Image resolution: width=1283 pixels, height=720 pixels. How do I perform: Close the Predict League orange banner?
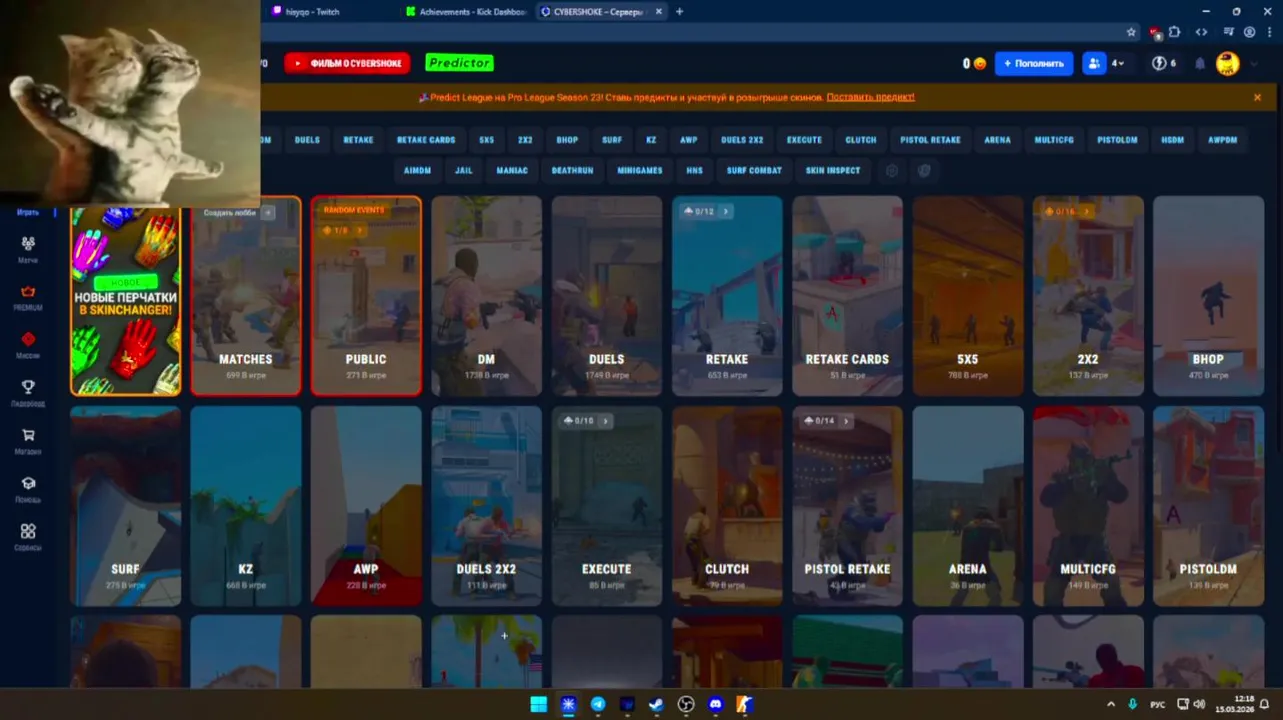tap(1257, 97)
